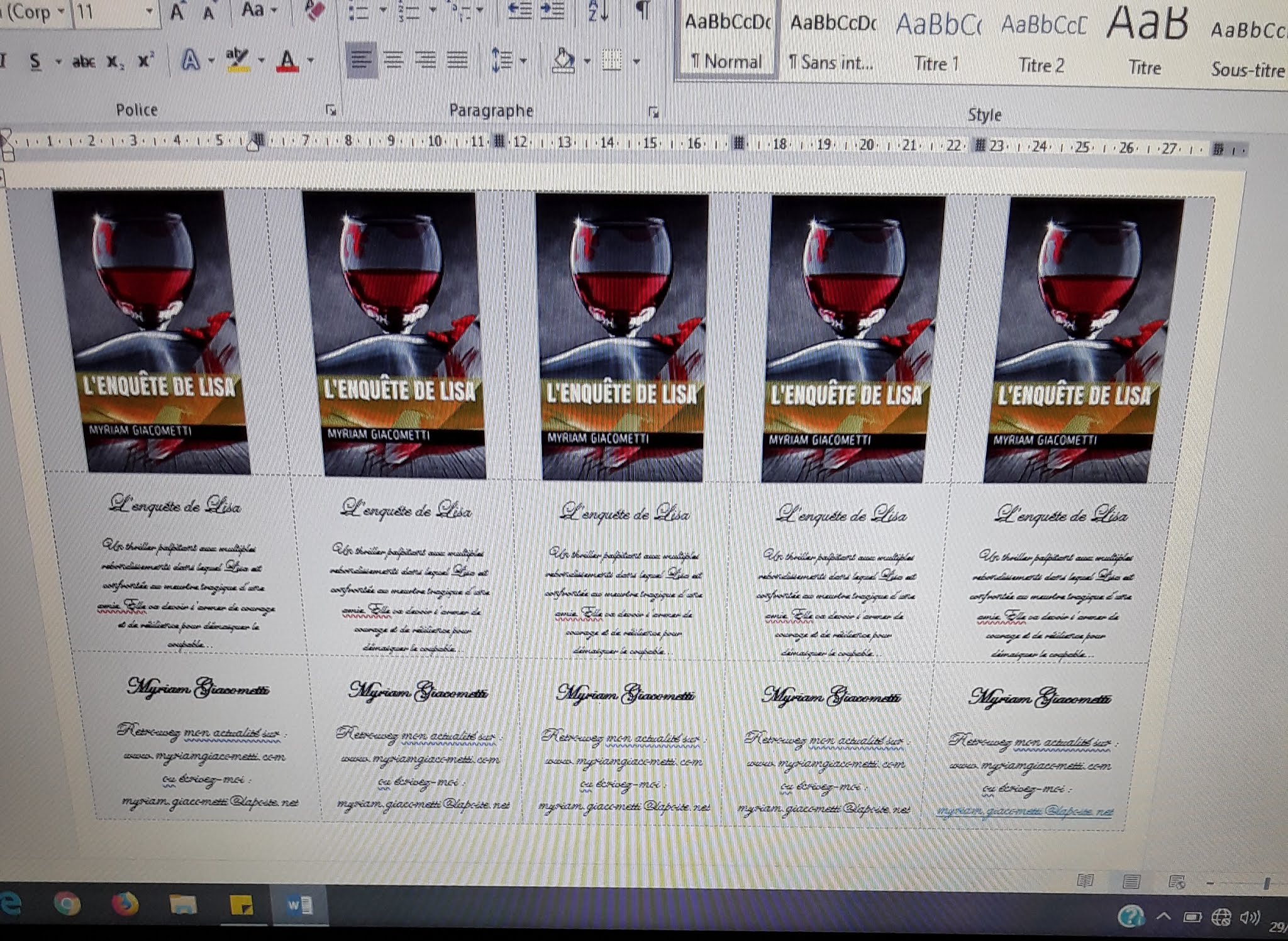Viewport: 1288px width, 941px height.
Task: Open the Police font dialog launcher
Action: point(331,111)
